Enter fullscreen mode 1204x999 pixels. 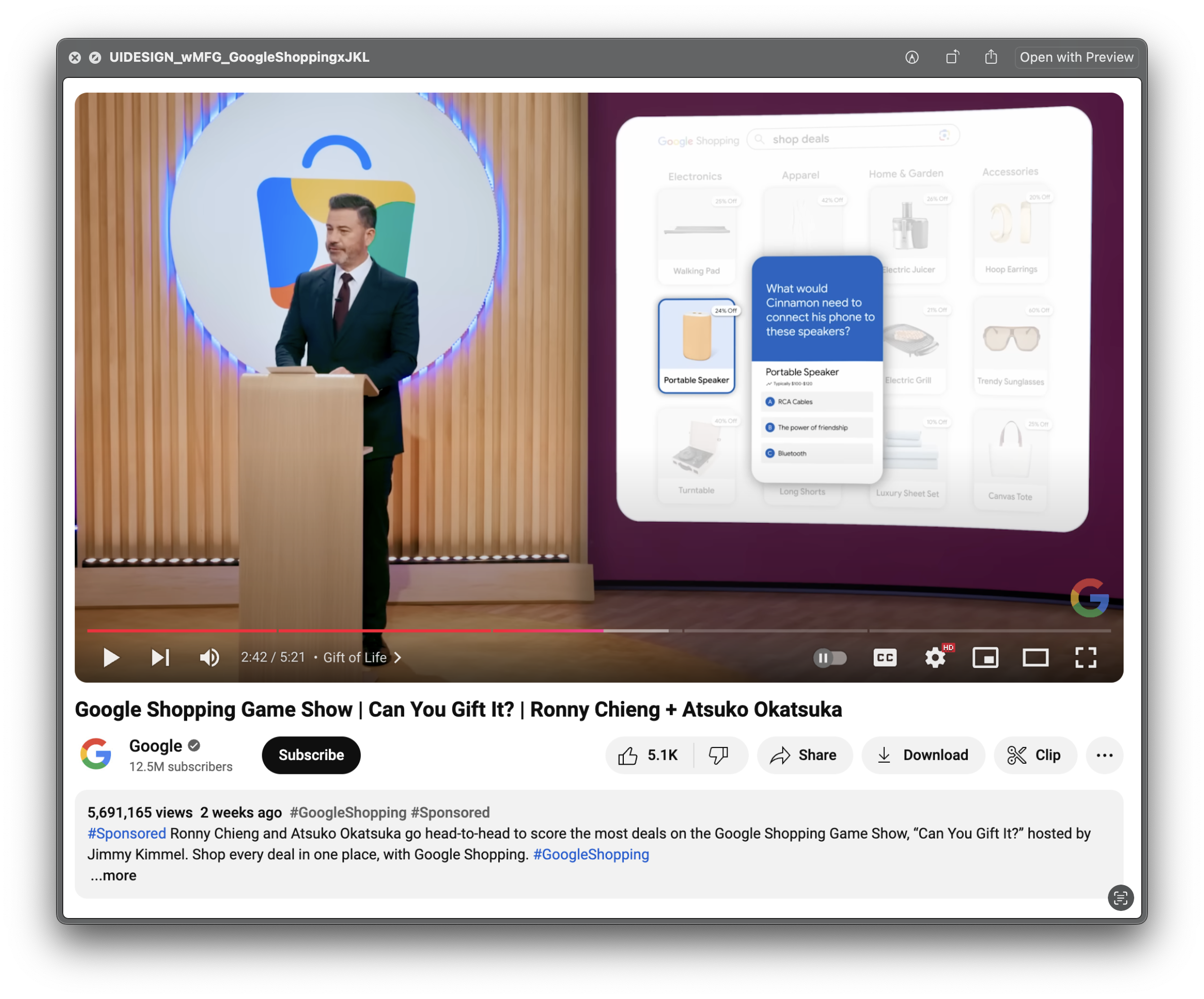point(1085,657)
